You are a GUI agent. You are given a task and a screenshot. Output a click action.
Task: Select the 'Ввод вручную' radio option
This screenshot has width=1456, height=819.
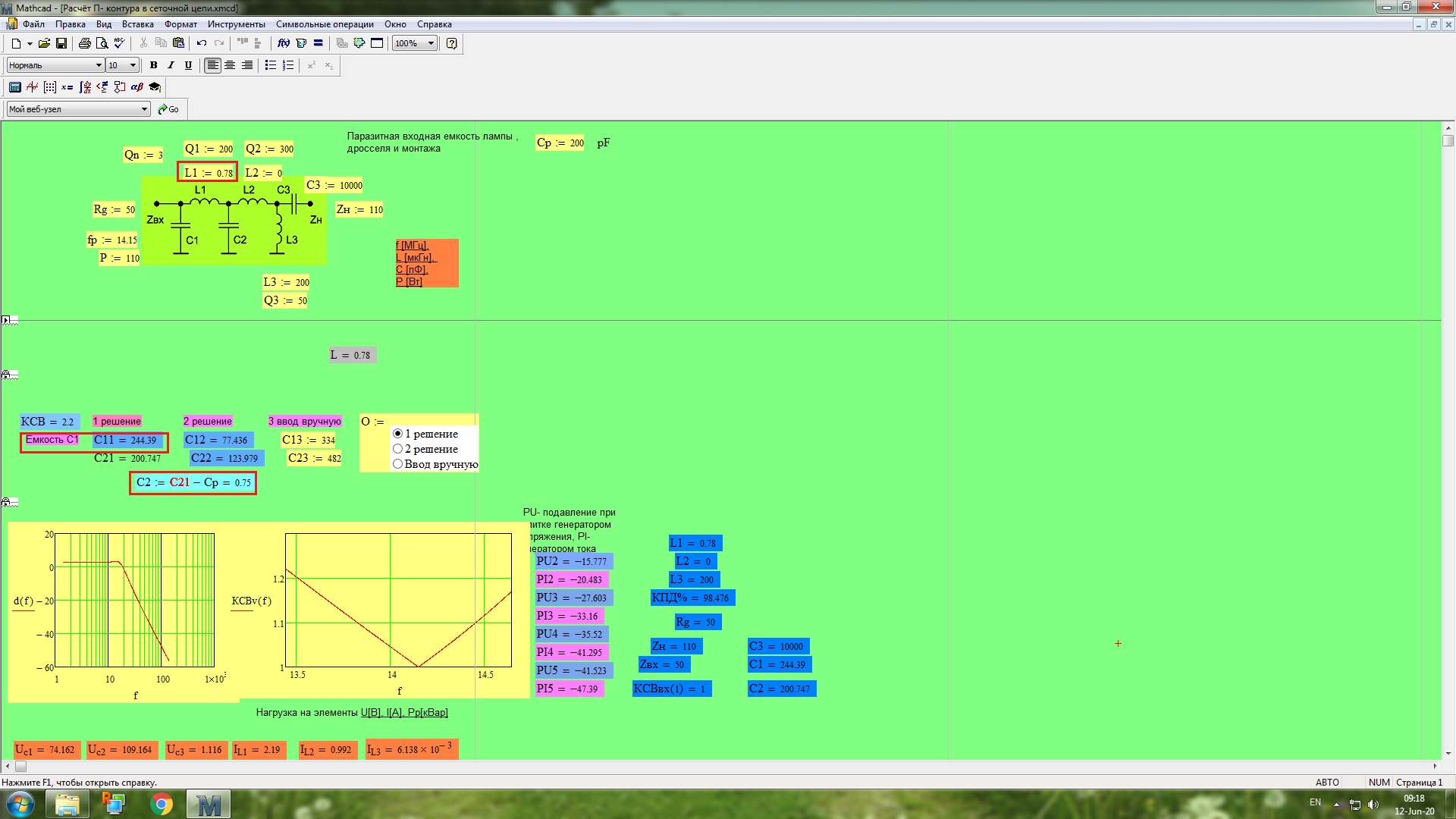tap(398, 464)
